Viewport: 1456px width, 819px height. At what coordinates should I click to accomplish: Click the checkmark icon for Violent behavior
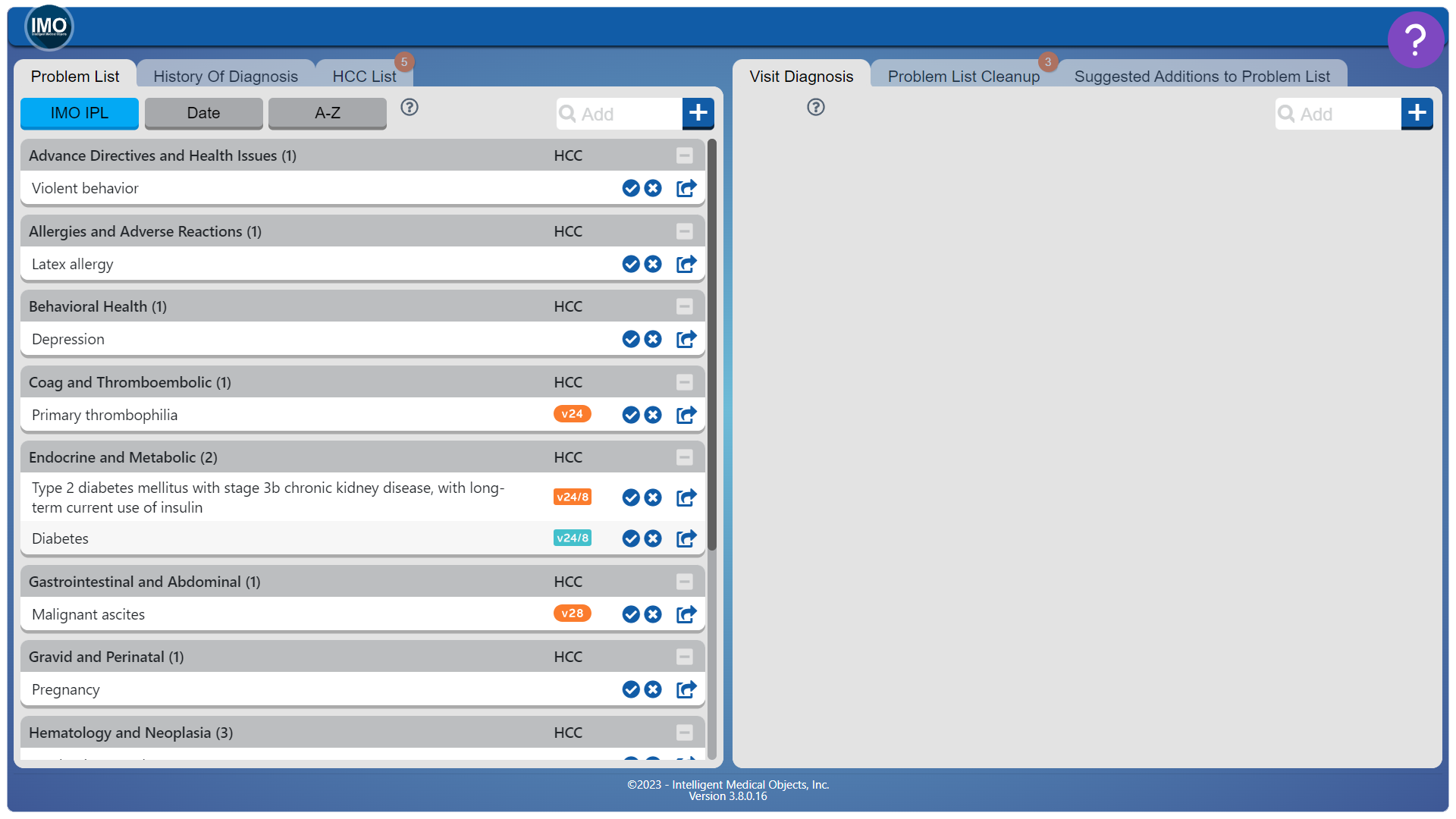coord(631,188)
